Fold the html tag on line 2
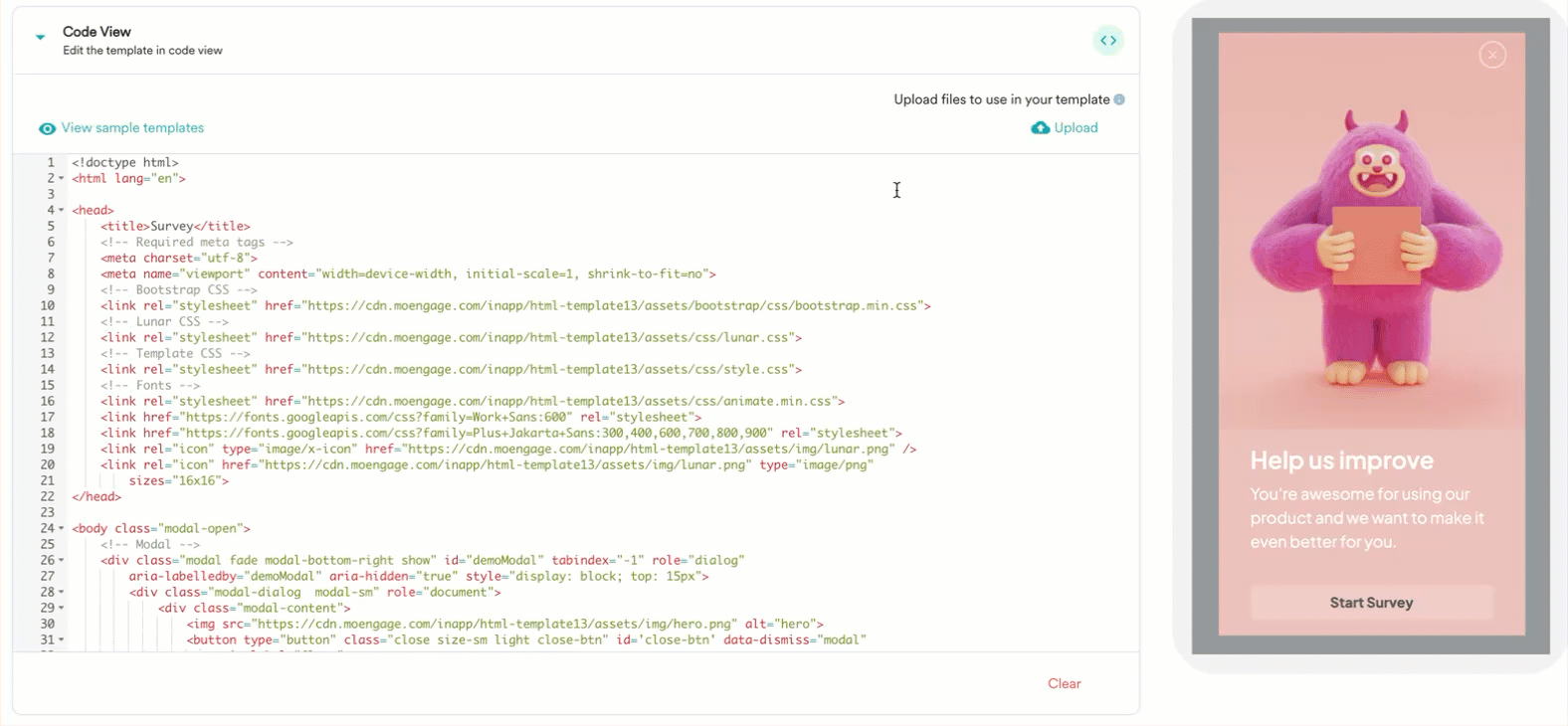Viewport: 1568px width, 726px height. point(61,178)
